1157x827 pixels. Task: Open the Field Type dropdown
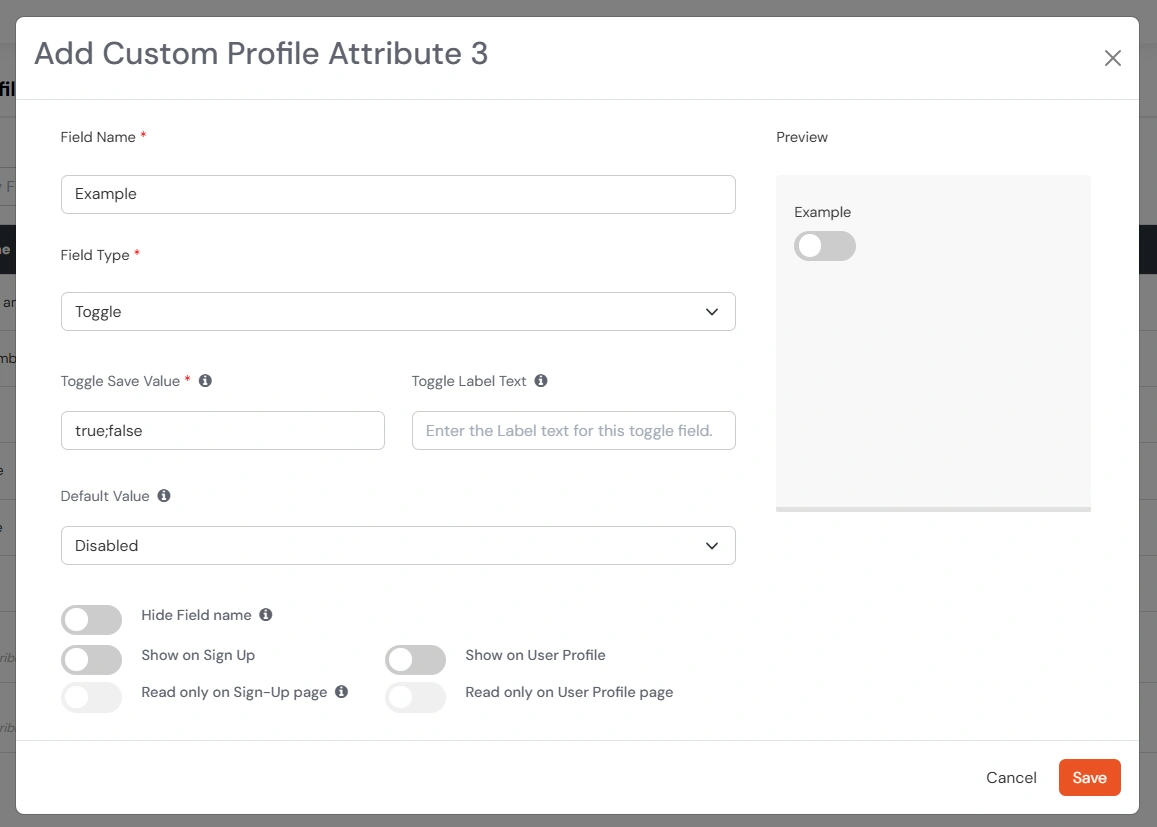(x=398, y=311)
